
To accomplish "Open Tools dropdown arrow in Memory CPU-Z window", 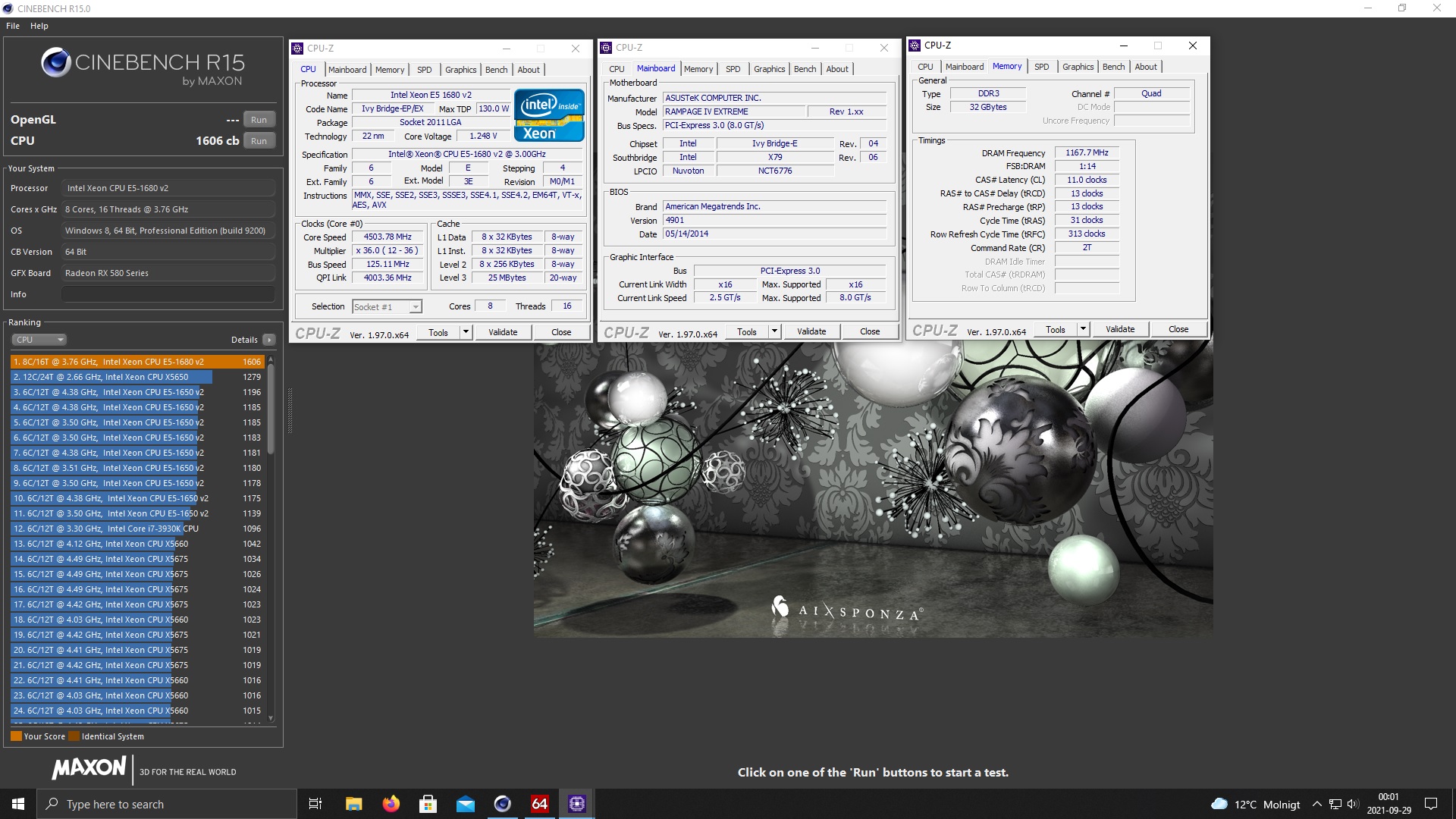I will [x=1083, y=329].
